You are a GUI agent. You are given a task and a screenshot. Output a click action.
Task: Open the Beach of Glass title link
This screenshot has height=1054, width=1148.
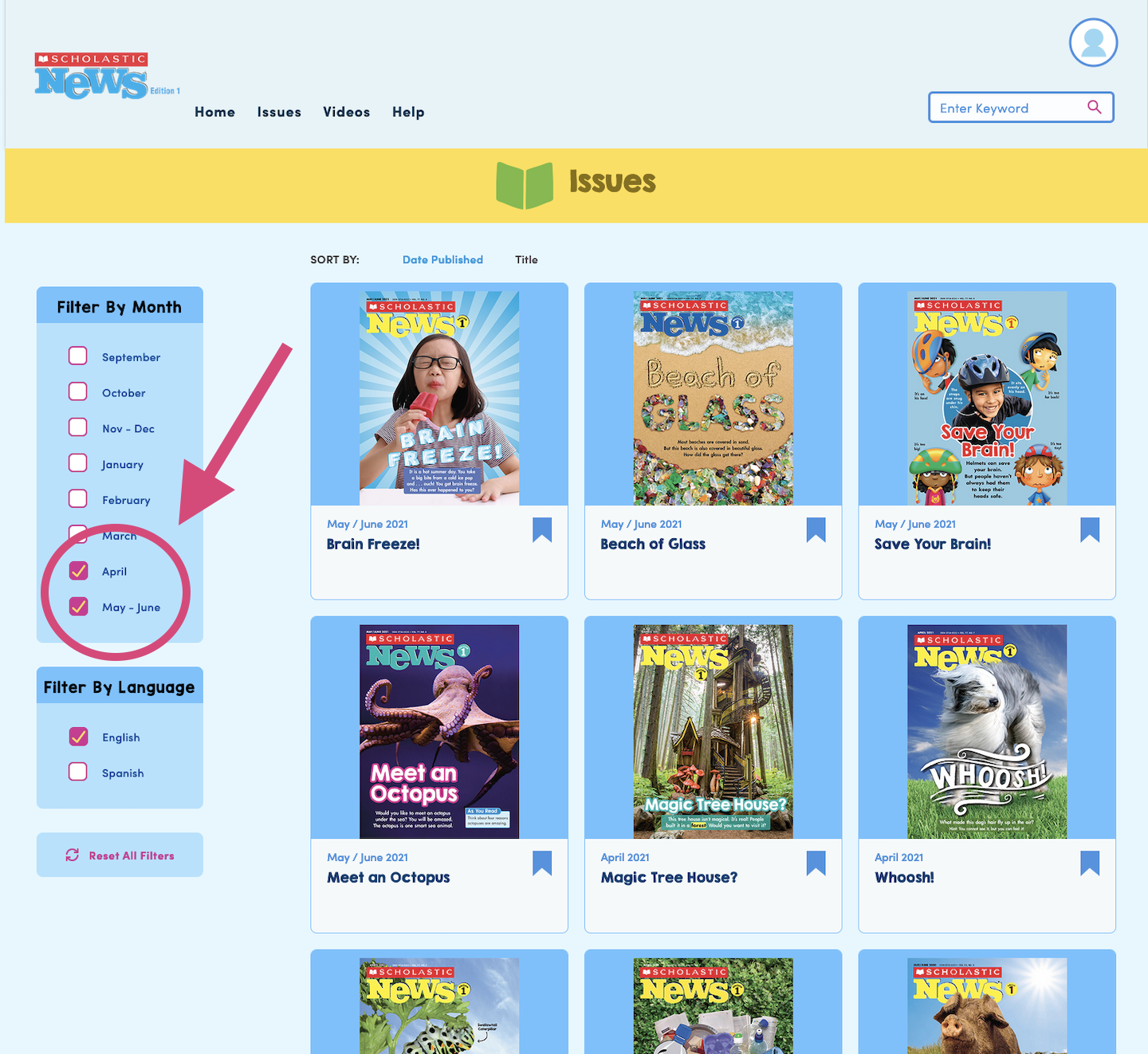(x=653, y=544)
